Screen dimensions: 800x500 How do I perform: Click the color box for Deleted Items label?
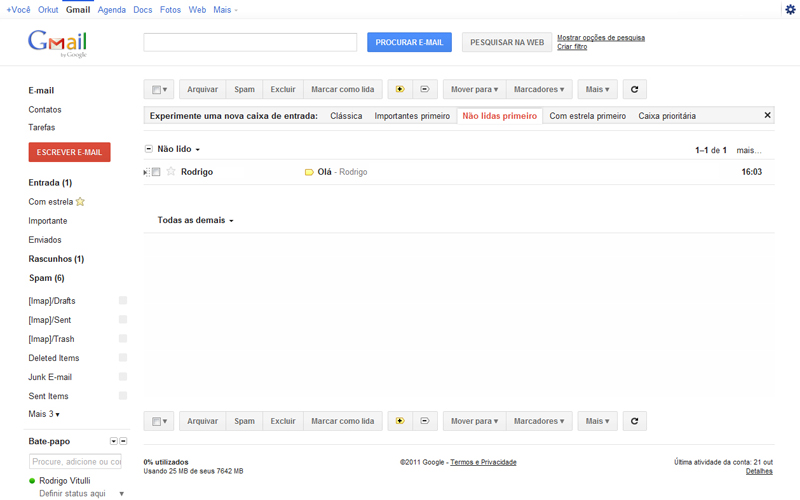pos(123,358)
